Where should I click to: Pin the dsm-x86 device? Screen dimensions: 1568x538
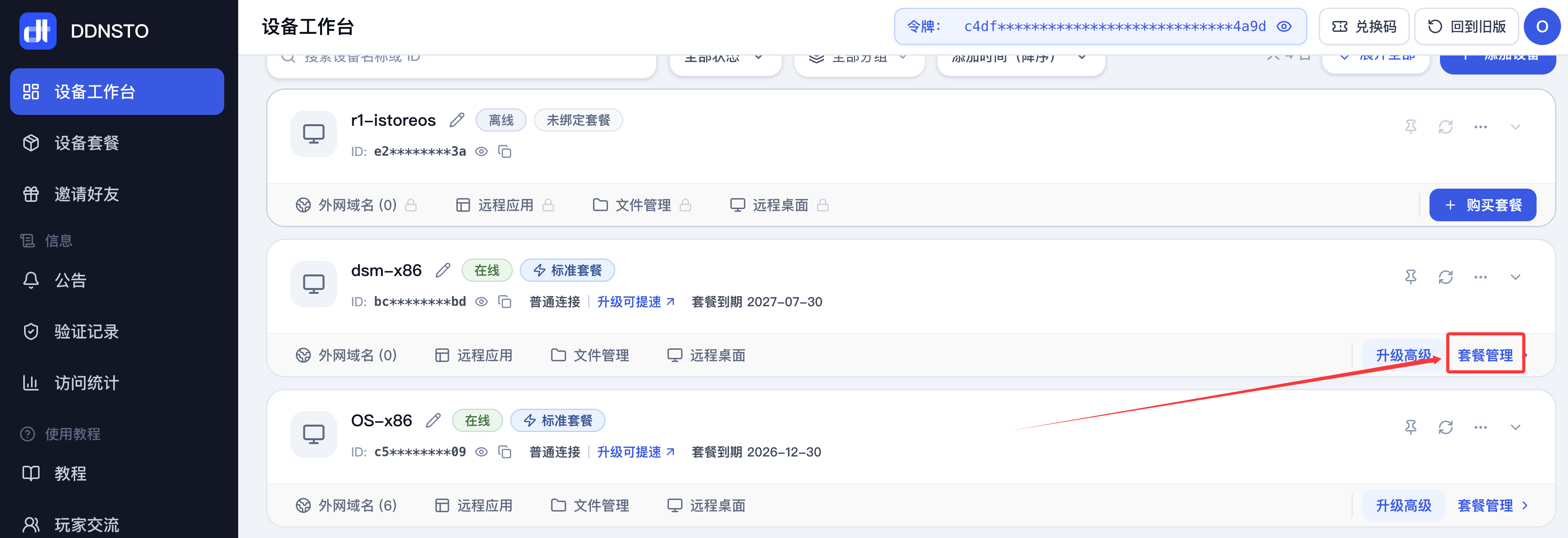click(1411, 277)
